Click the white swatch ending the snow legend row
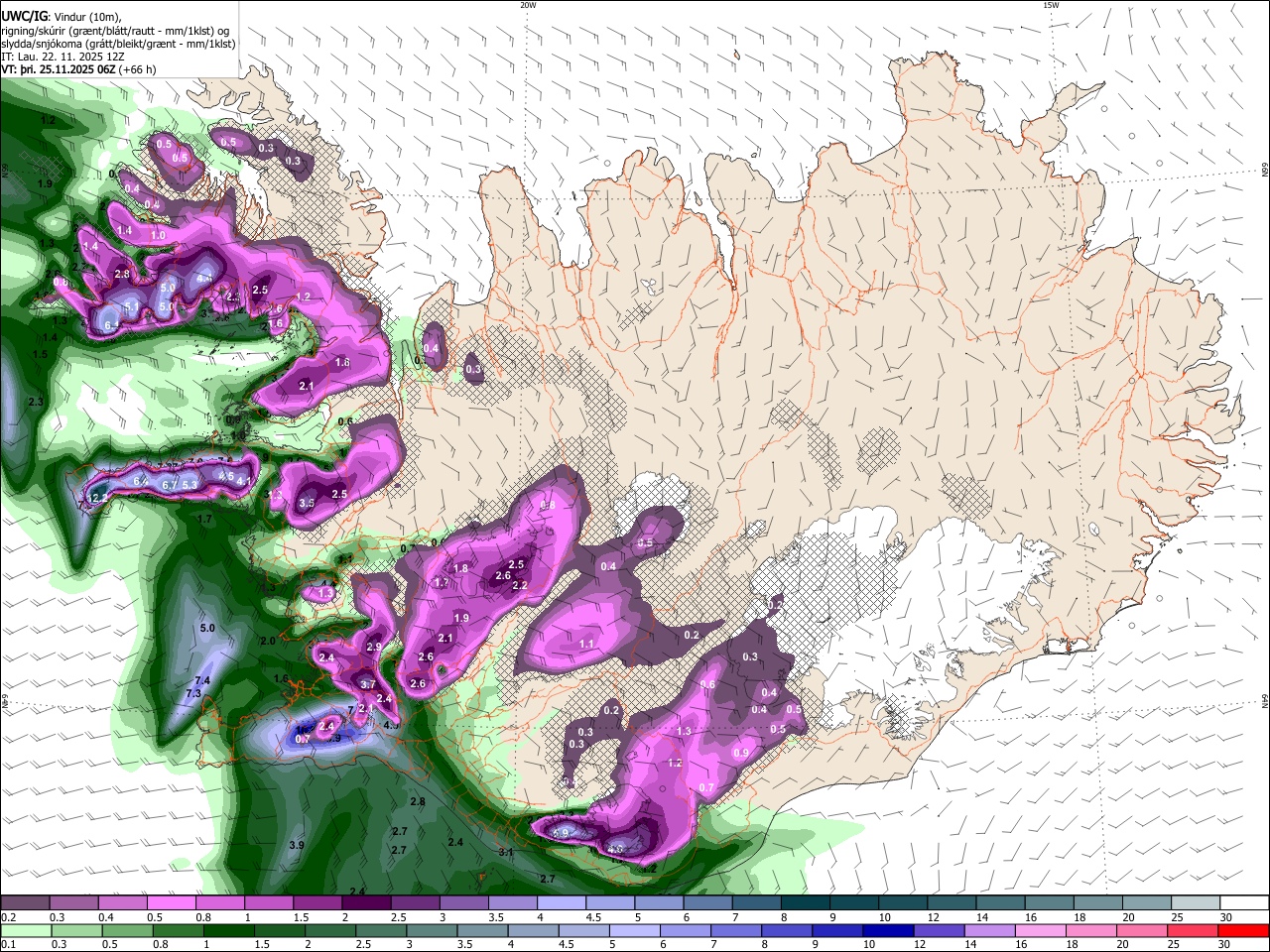The image size is (1270, 952). pyautogui.click(x=1245, y=903)
